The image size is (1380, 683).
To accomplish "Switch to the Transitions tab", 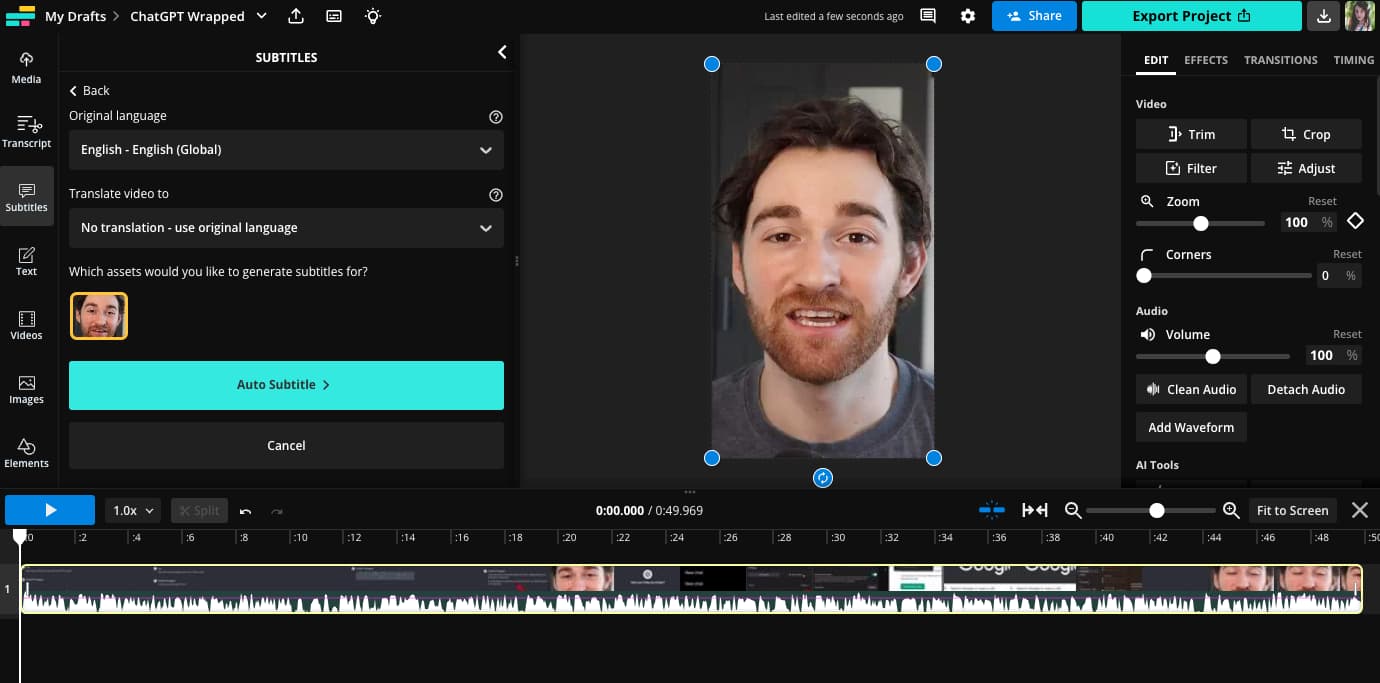I will (x=1280, y=60).
